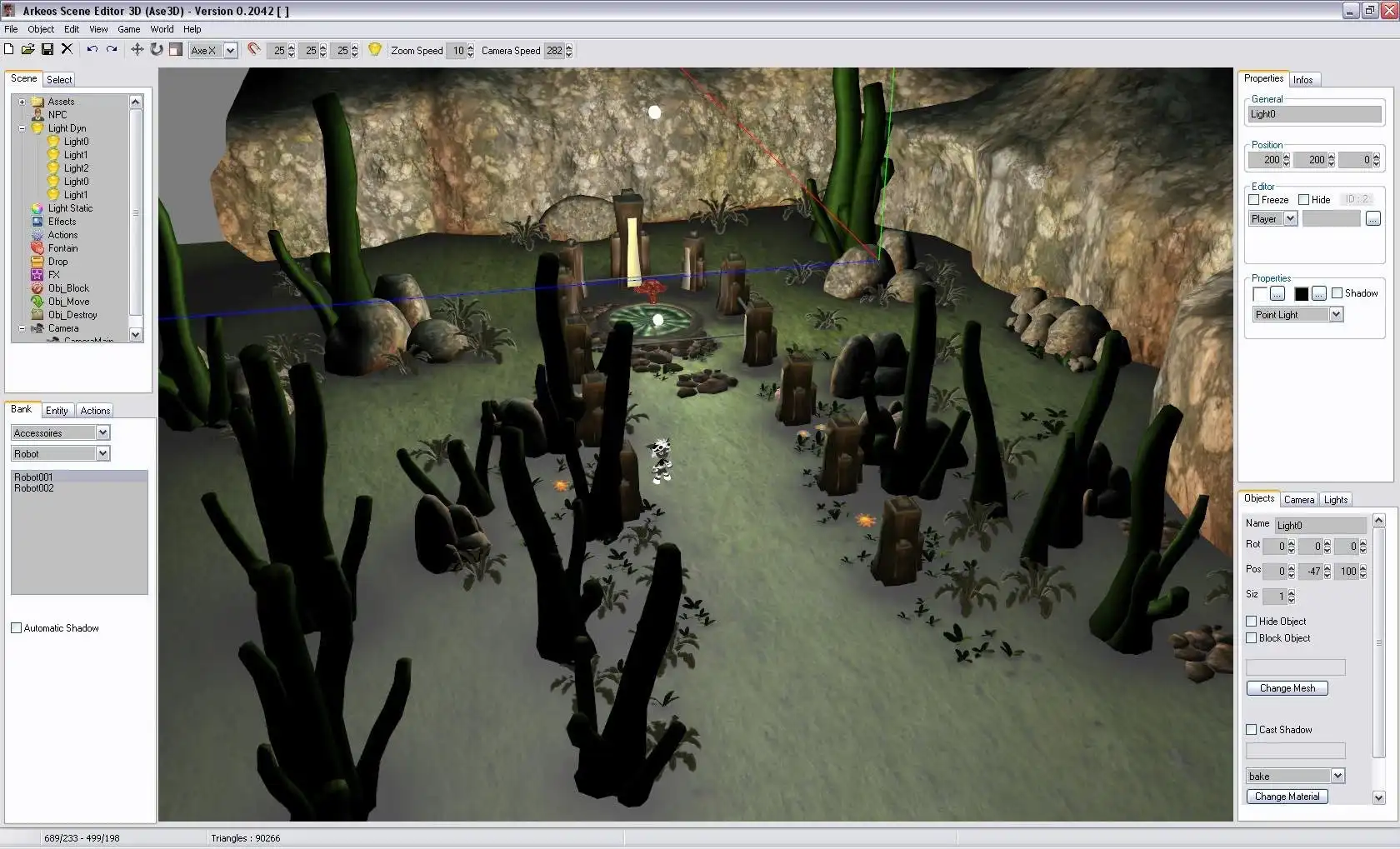Click the Camera icon in scene tree
The width and height of the screenshot is (1400, 849).
coord(37,328)
